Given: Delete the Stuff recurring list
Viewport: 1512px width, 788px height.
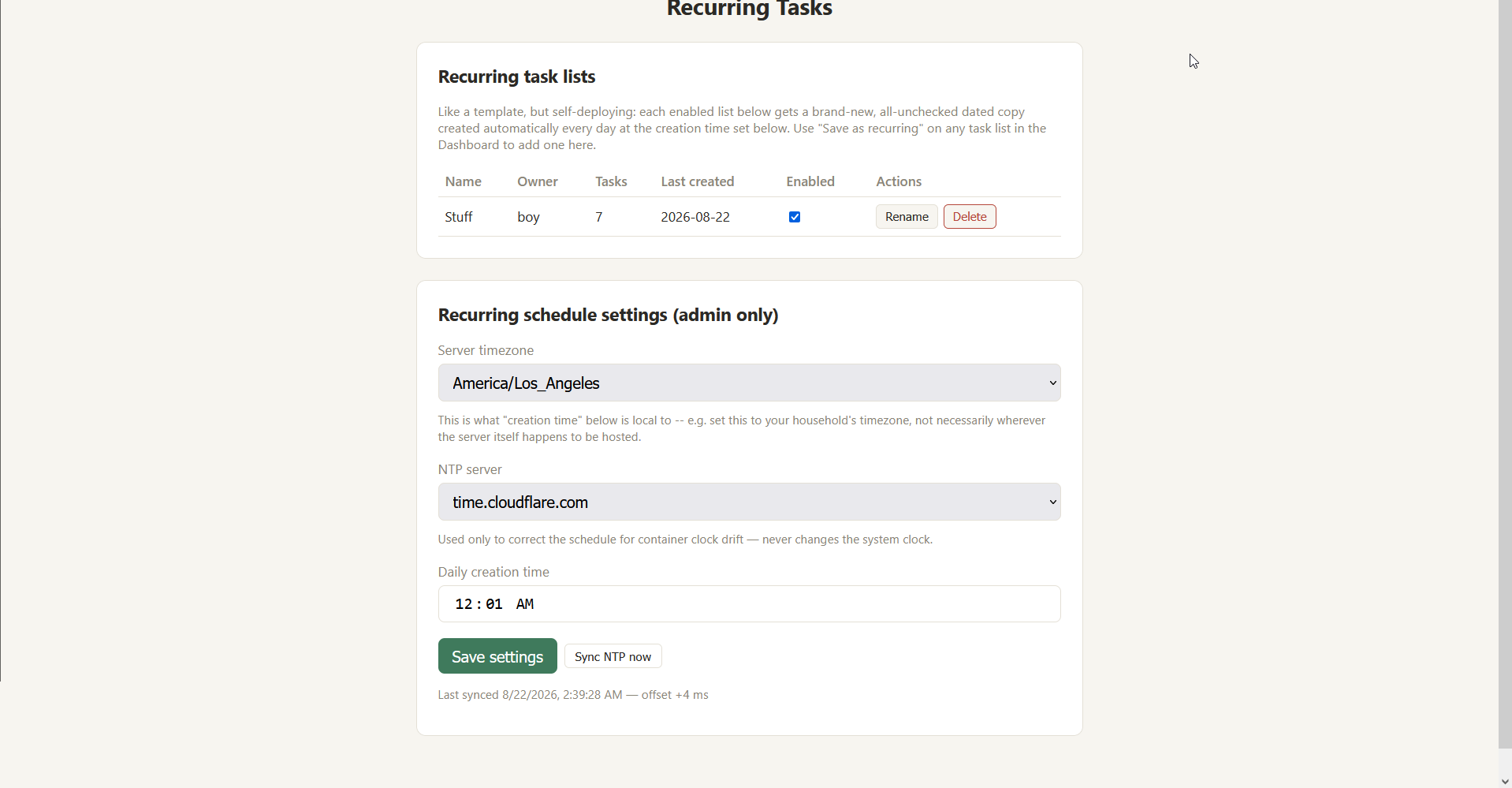Looking at the screenshot, I should (970, 217).
